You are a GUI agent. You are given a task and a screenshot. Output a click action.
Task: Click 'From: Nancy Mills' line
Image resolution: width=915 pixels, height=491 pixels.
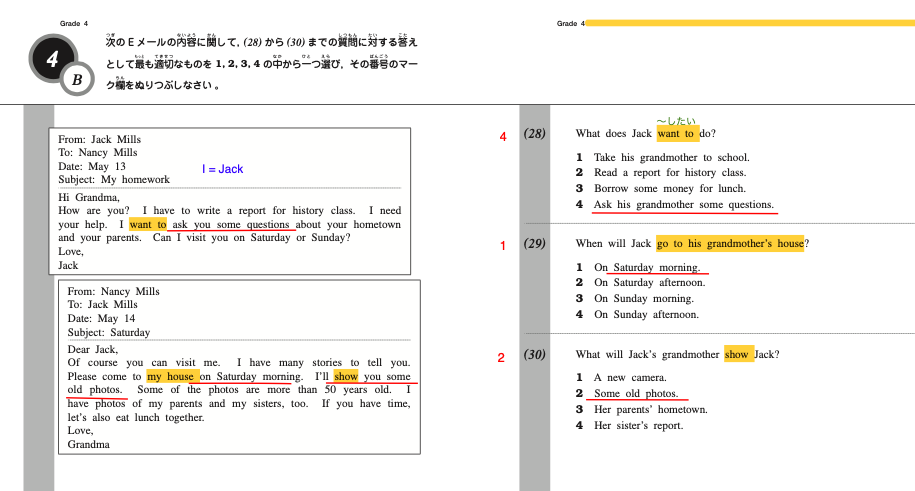coord(113,291)
